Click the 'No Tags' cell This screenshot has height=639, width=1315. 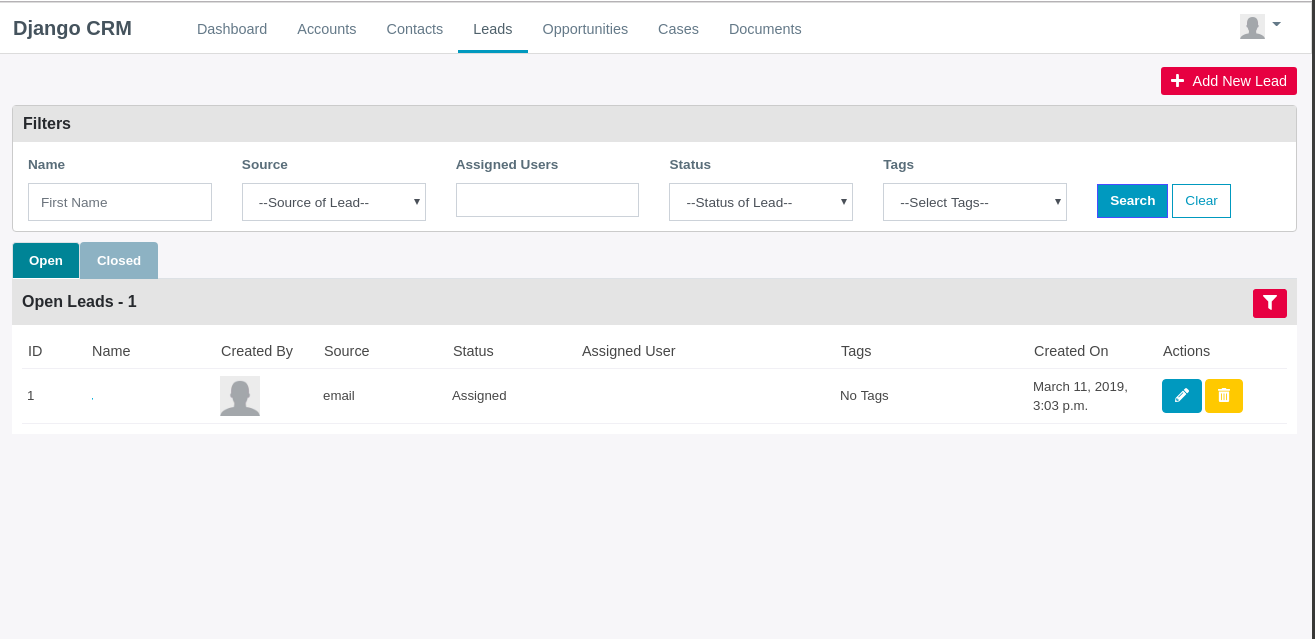point(864,396)
